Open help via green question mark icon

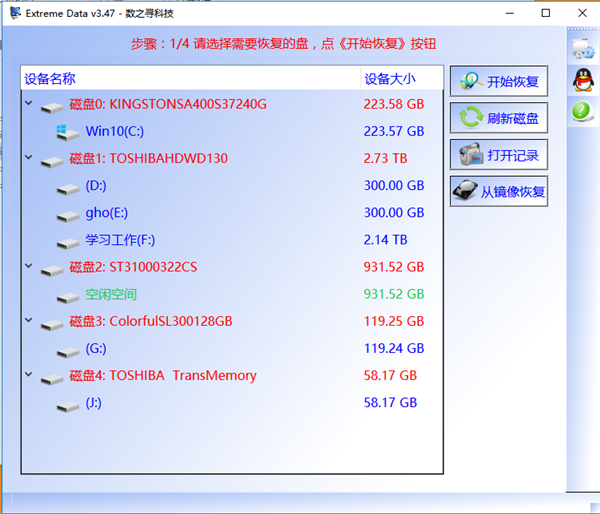[x=582, y=112]
